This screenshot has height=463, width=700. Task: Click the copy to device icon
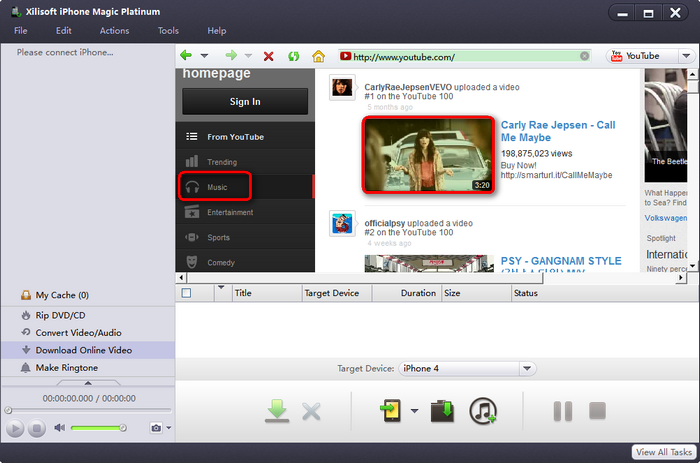pyautogui.click(x=390, y=410)
